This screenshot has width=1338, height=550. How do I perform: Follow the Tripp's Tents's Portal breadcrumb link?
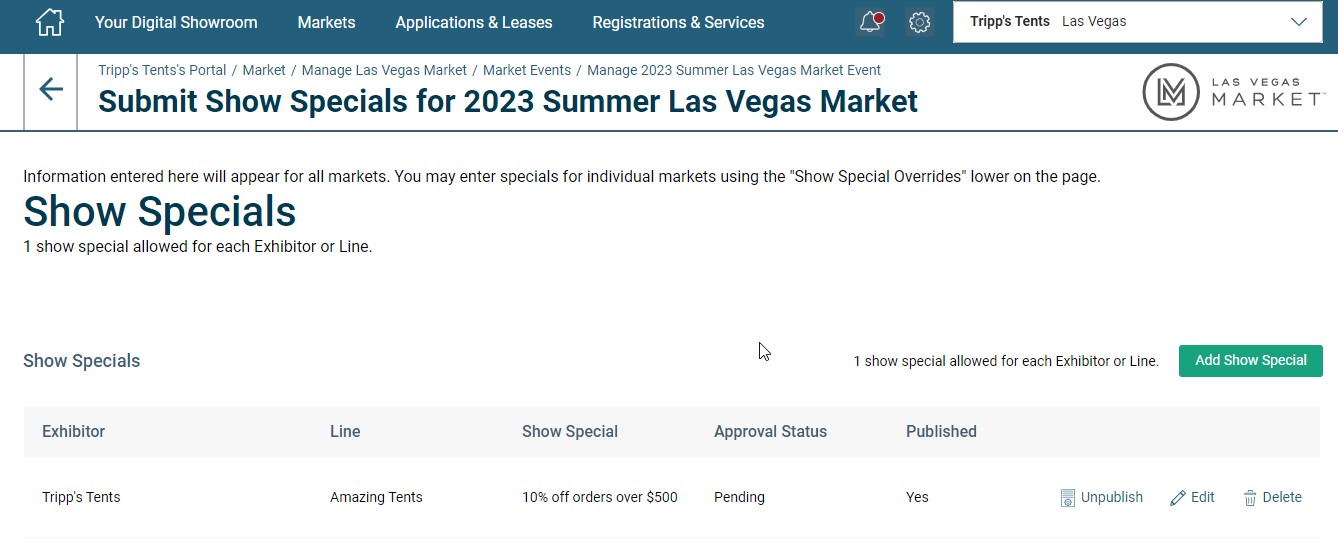coord(162,70)
